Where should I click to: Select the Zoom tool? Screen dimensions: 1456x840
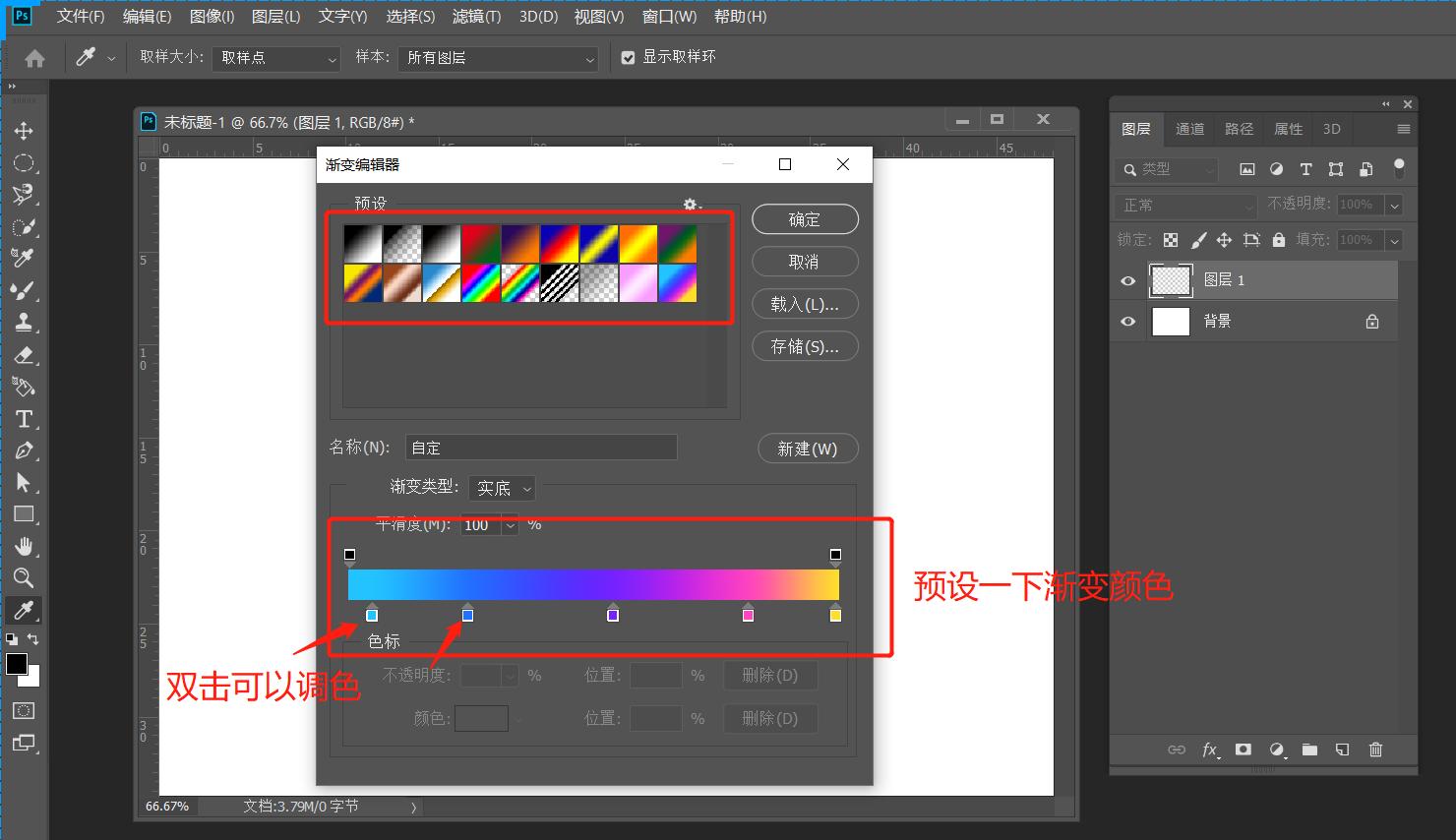24,577
